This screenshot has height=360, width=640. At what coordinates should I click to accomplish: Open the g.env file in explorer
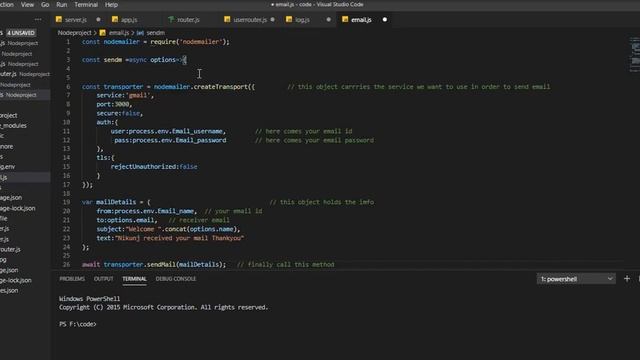(7, 167)
